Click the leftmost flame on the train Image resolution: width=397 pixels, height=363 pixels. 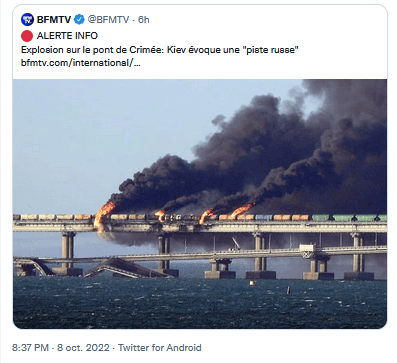pos(103,215)
